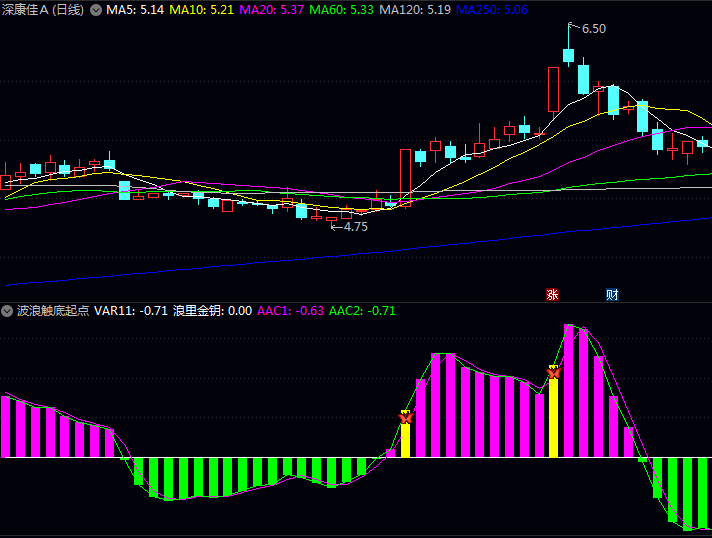This screenshot has height=538, width=712.
Task: Click the red 涨 event marker icon
Action: click(552, 295)
